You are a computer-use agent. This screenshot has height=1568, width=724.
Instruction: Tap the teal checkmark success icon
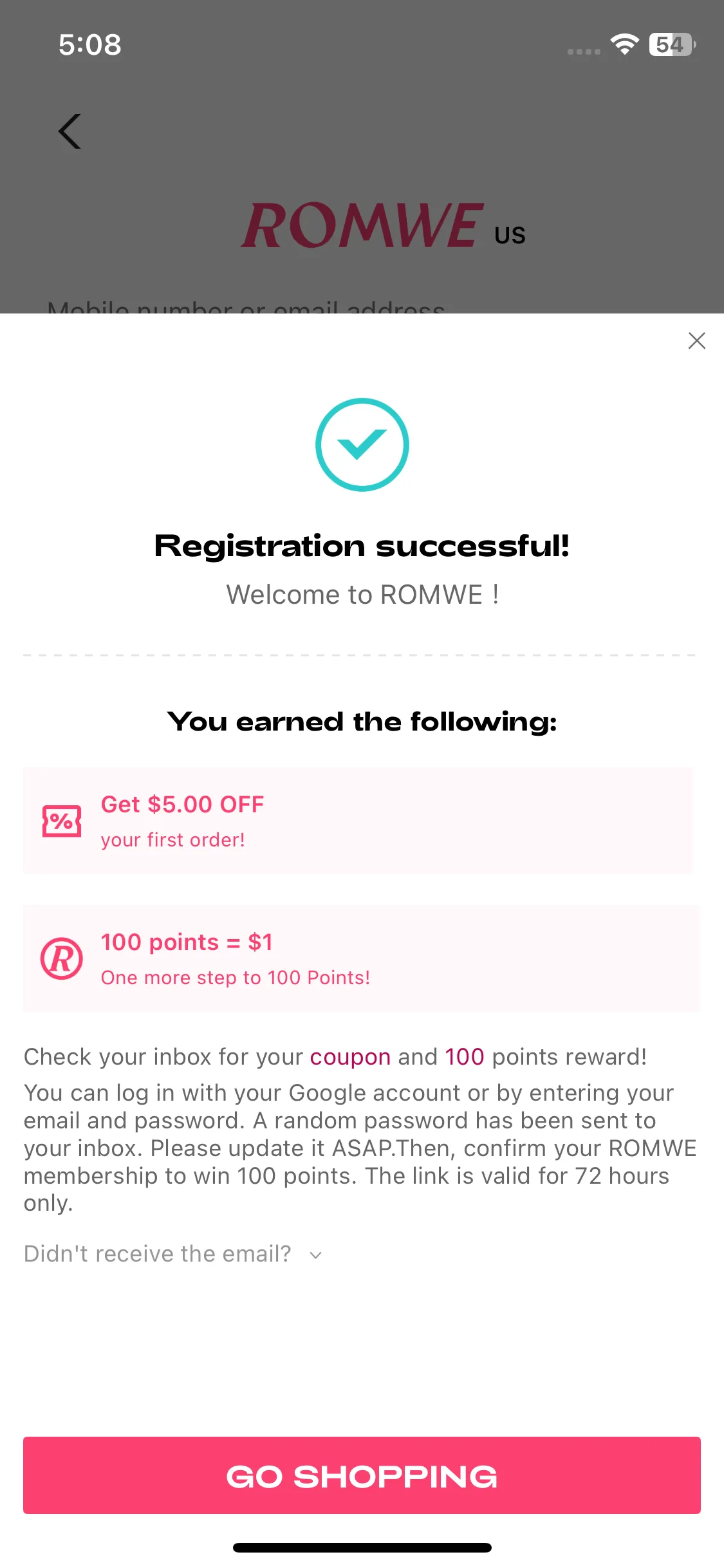tap(362, 445)
